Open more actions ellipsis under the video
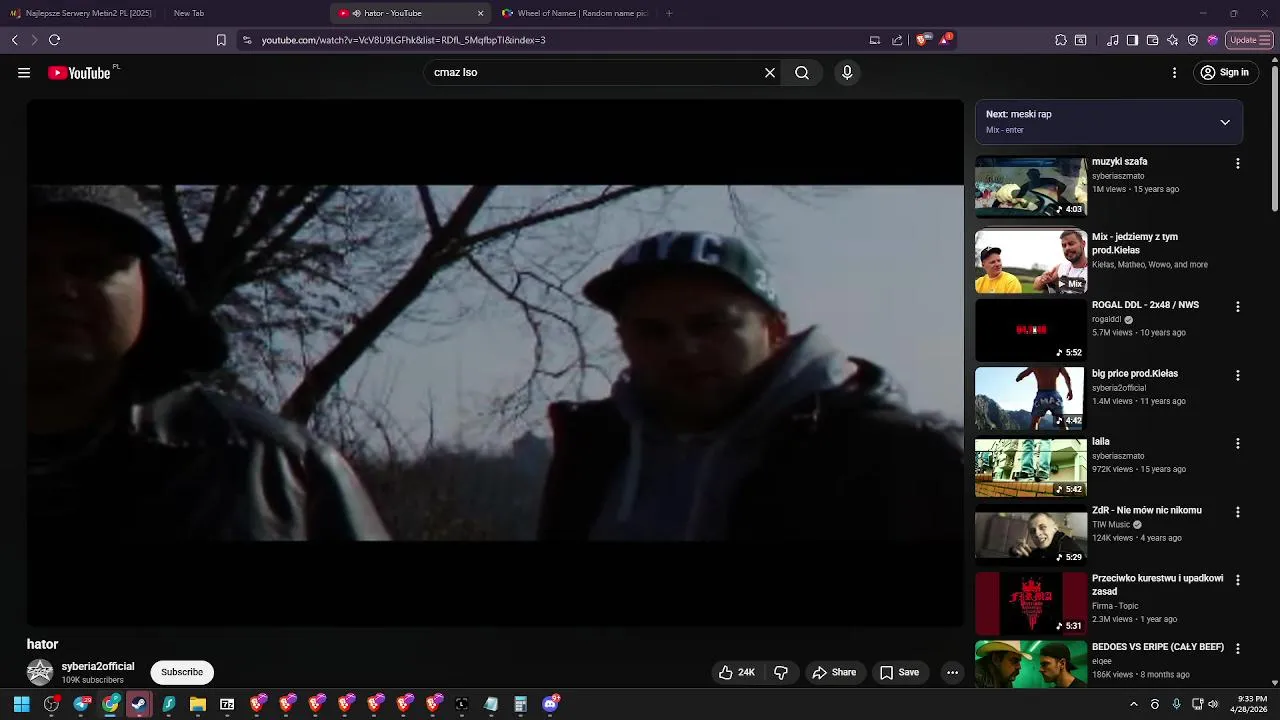1280x720 pixels. 952,672
